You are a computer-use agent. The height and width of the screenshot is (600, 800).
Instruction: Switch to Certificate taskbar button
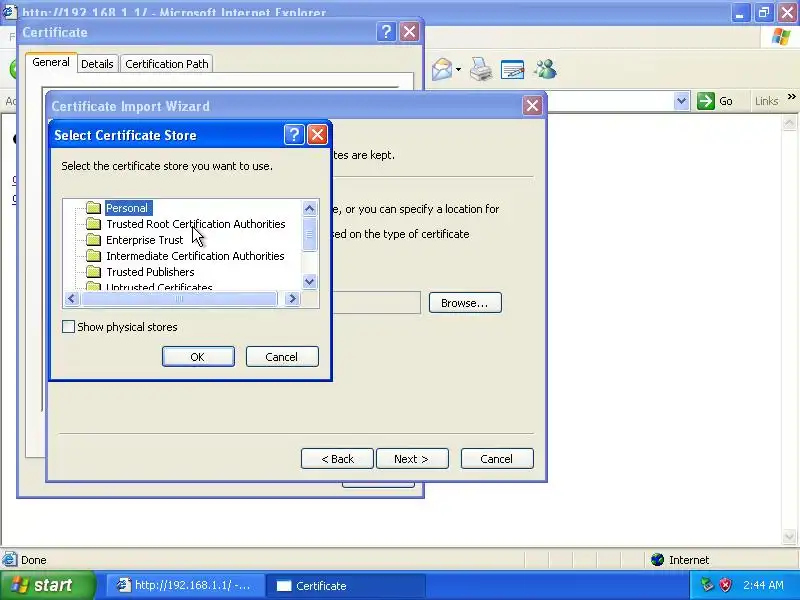pos(346,585)
